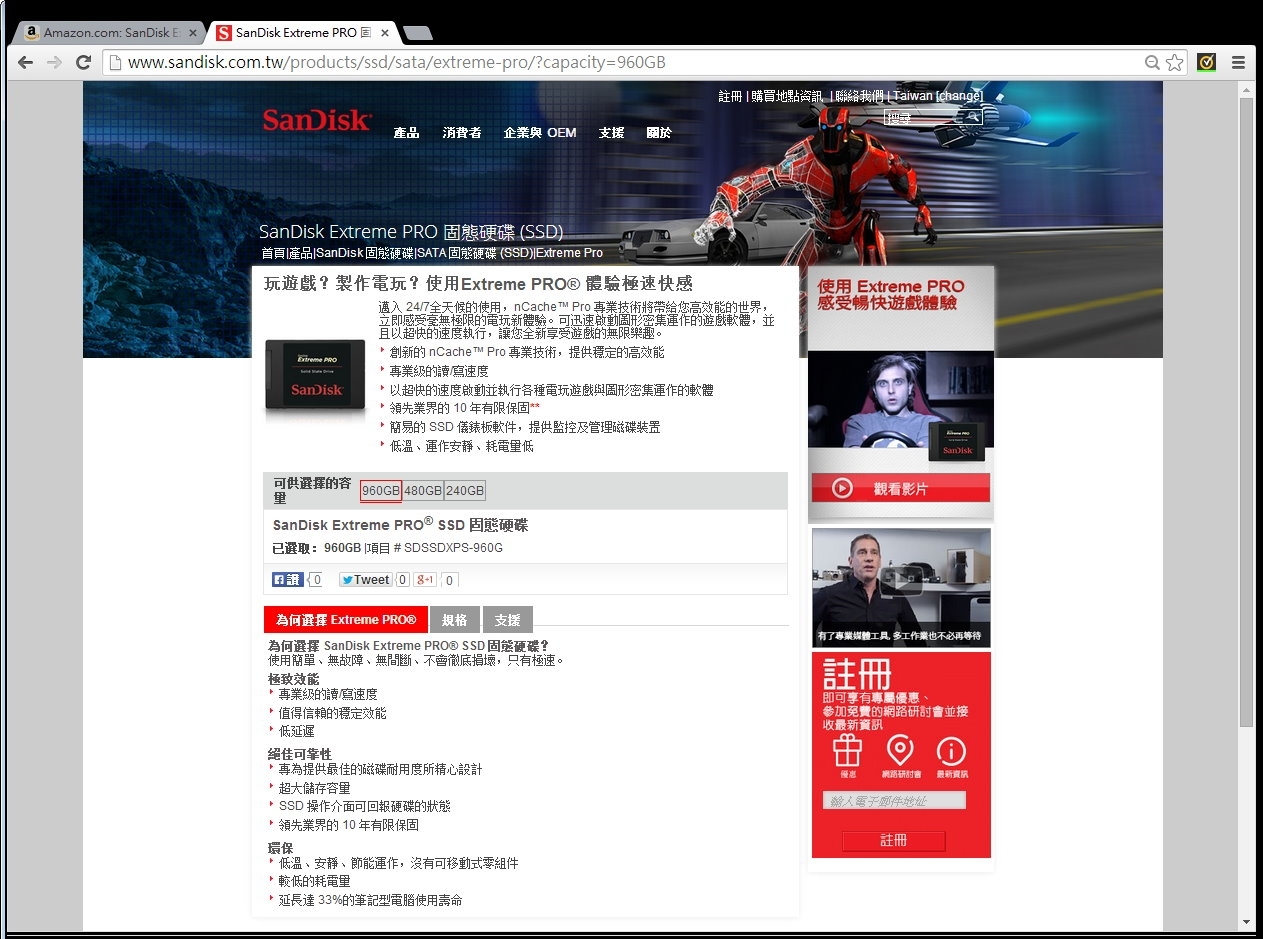Click the browser Back arrow
This screenshot has height=939, width=1263.
pos(26,62)
